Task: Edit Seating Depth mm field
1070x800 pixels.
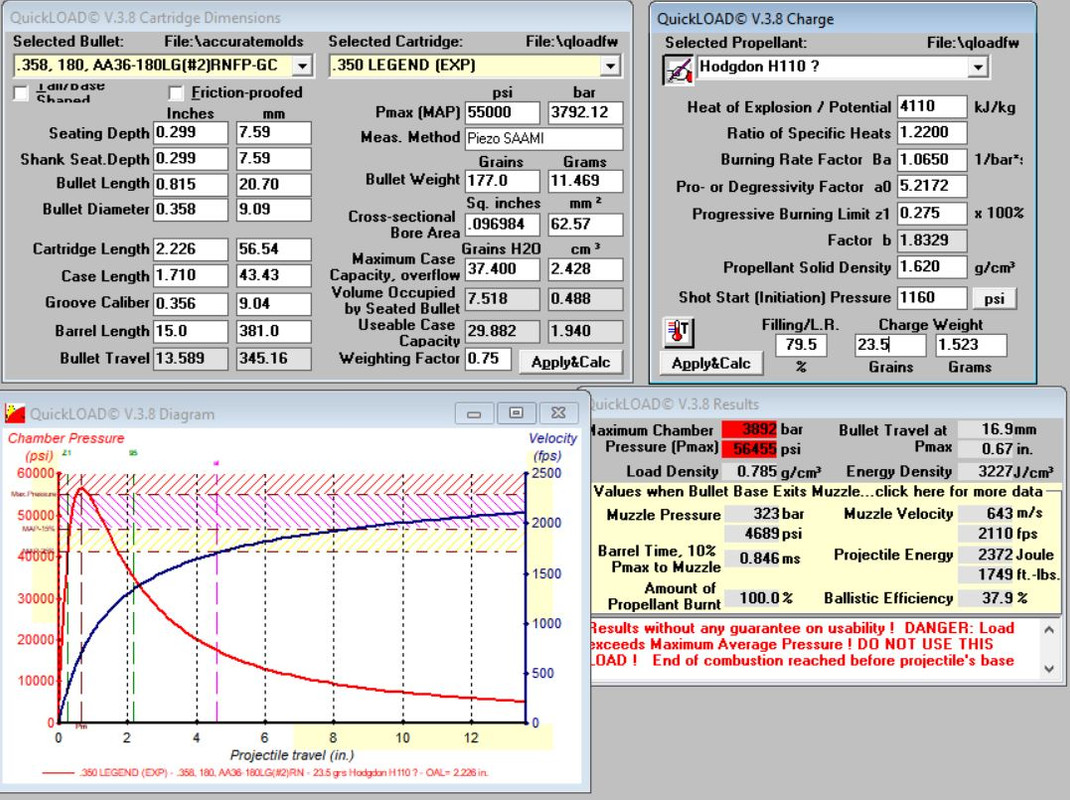Action: 274,132
